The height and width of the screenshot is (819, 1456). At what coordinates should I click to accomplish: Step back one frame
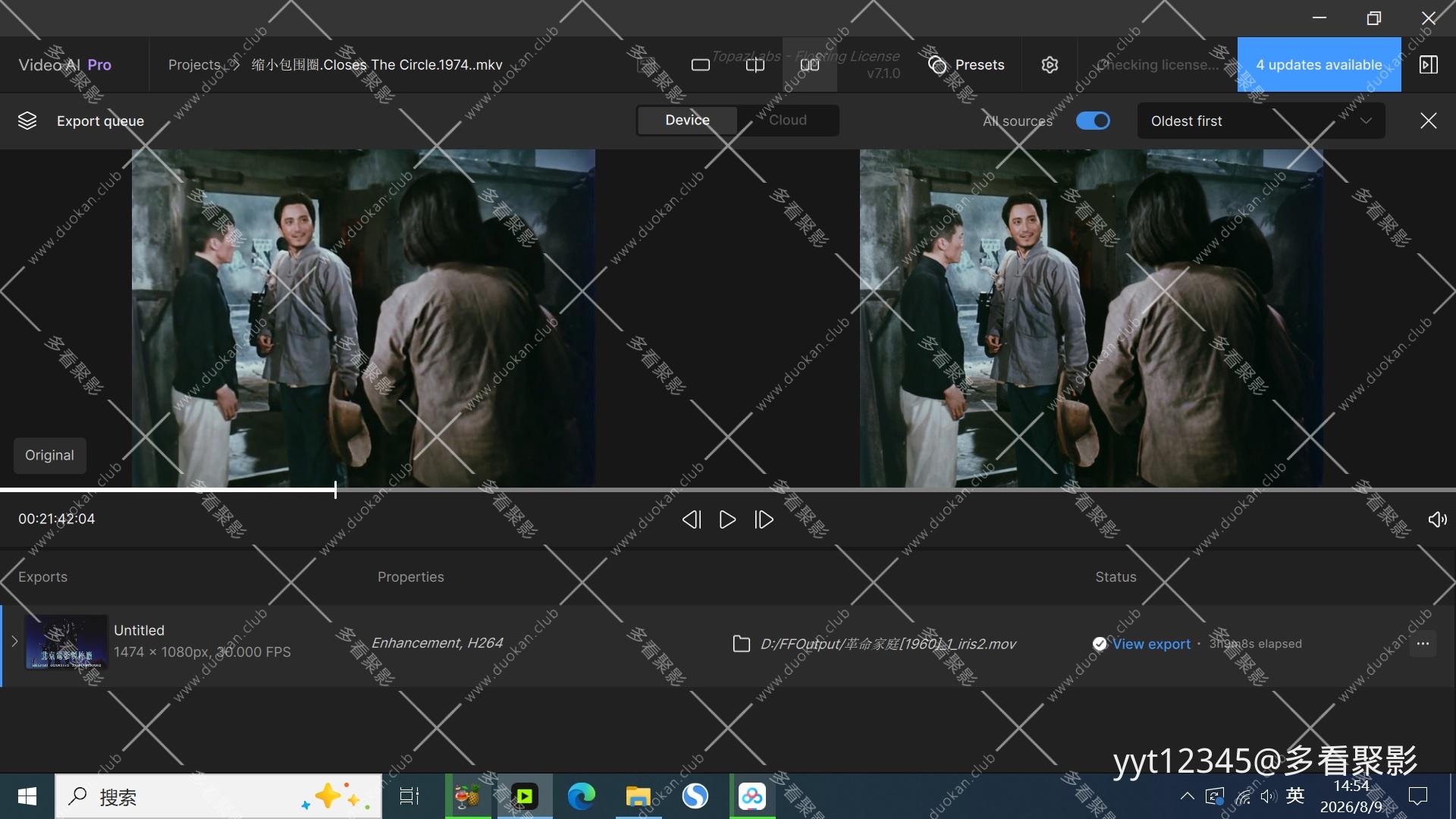pos(691,519)
